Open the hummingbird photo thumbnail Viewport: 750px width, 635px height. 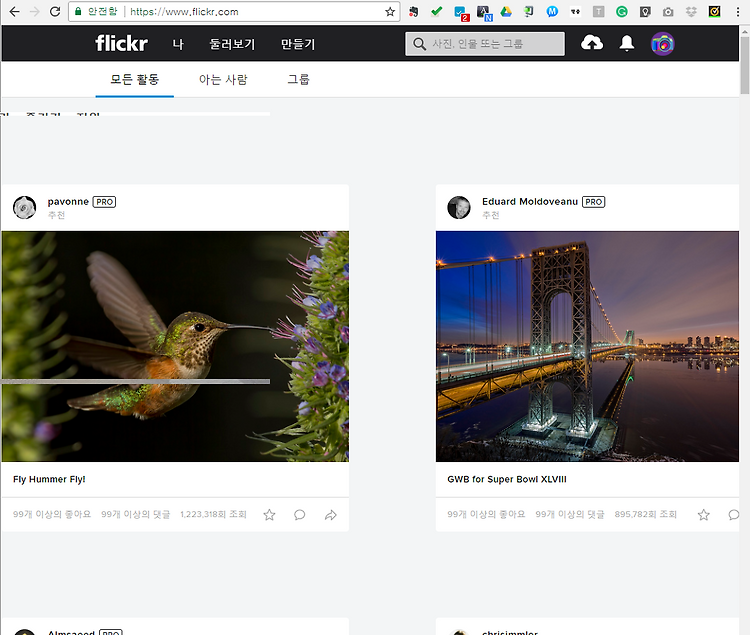175,346
